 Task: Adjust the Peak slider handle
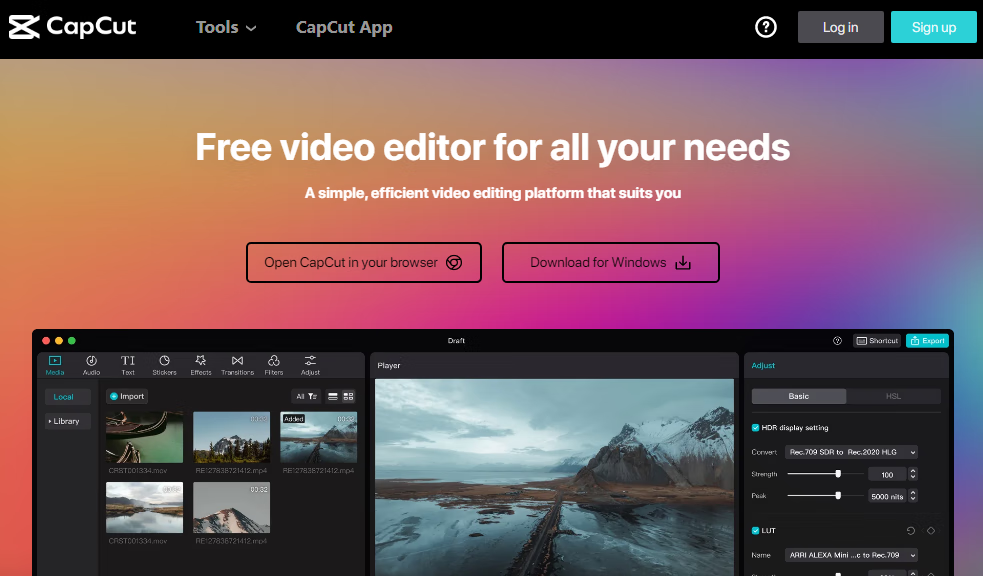point(838,496)
